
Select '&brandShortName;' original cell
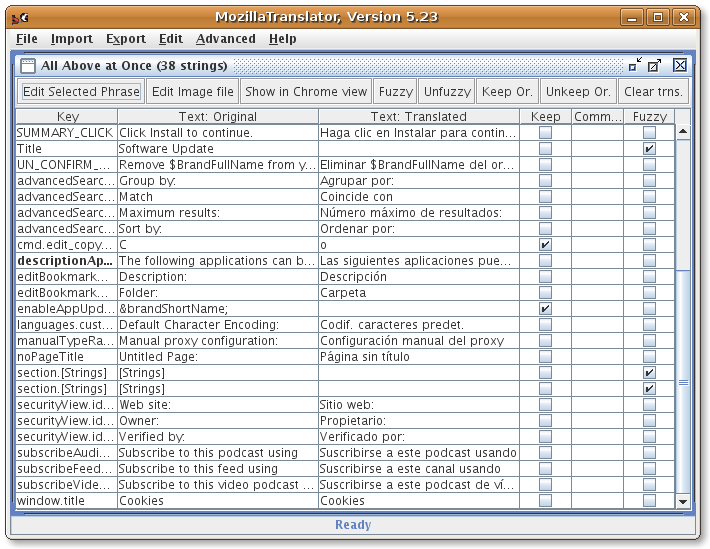pyautogui.click(x=218, y=308)
